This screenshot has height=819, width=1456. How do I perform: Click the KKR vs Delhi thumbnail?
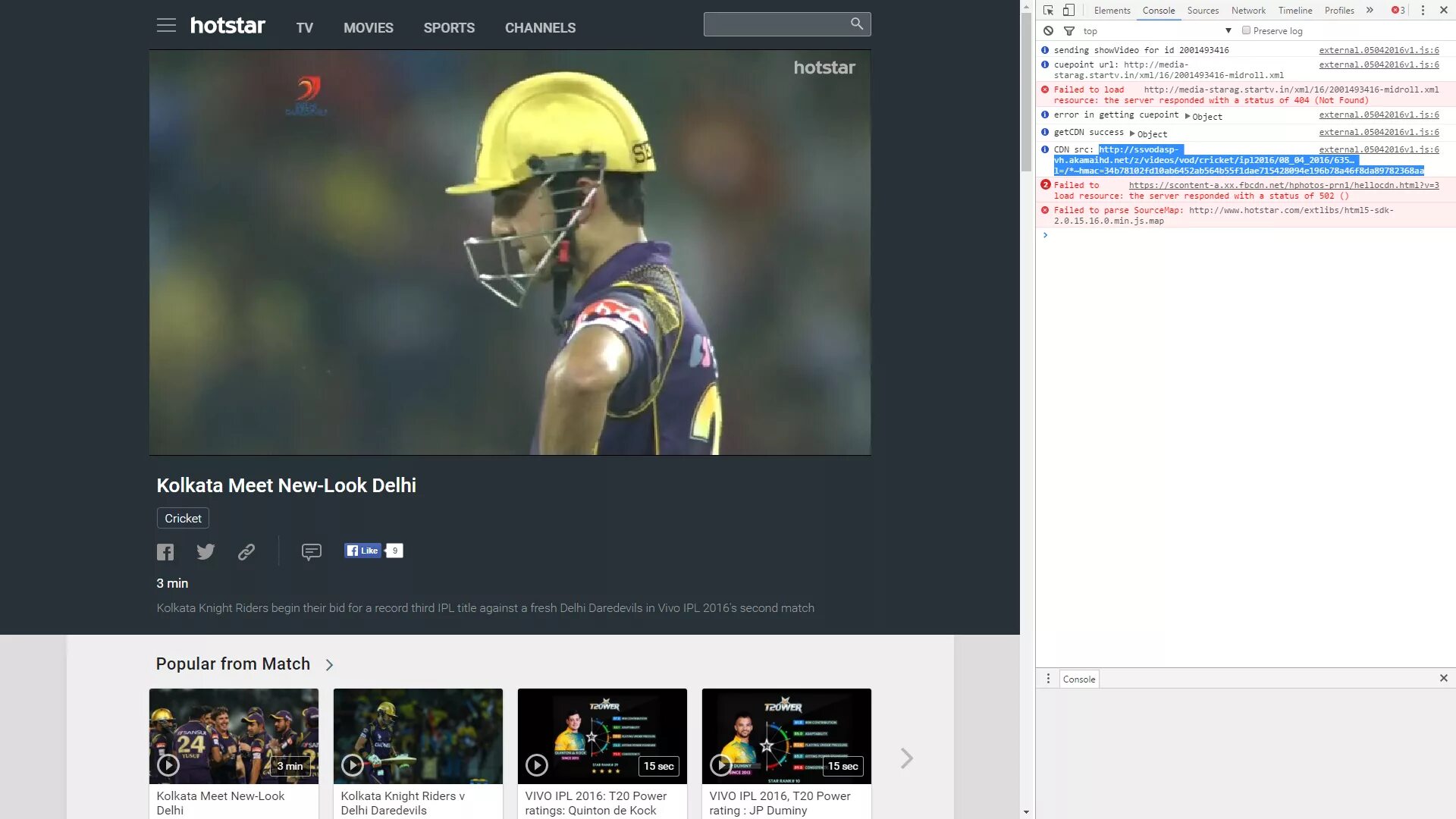pyautogui.click(x=419, y=736)
